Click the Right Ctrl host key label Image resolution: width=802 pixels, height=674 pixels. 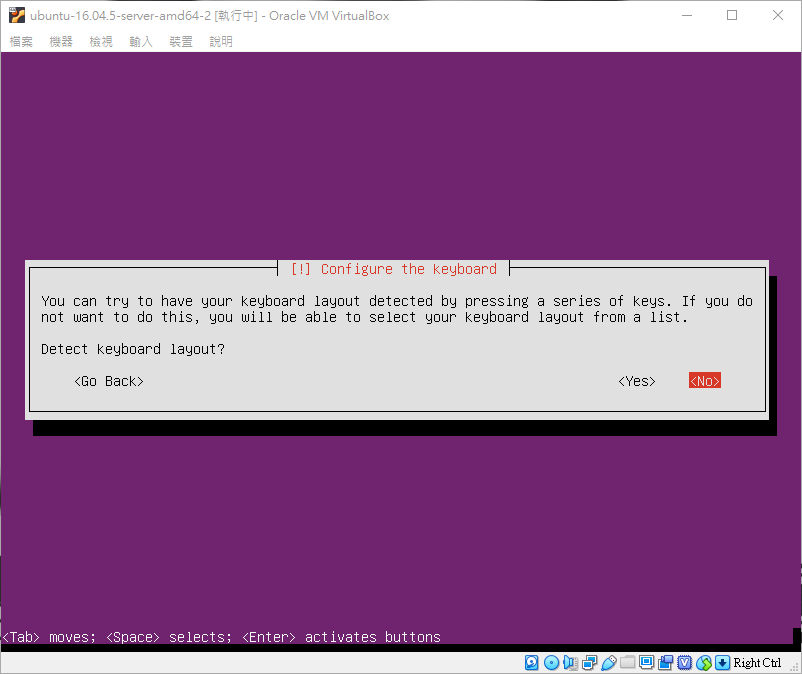click(x=757, y=663)
